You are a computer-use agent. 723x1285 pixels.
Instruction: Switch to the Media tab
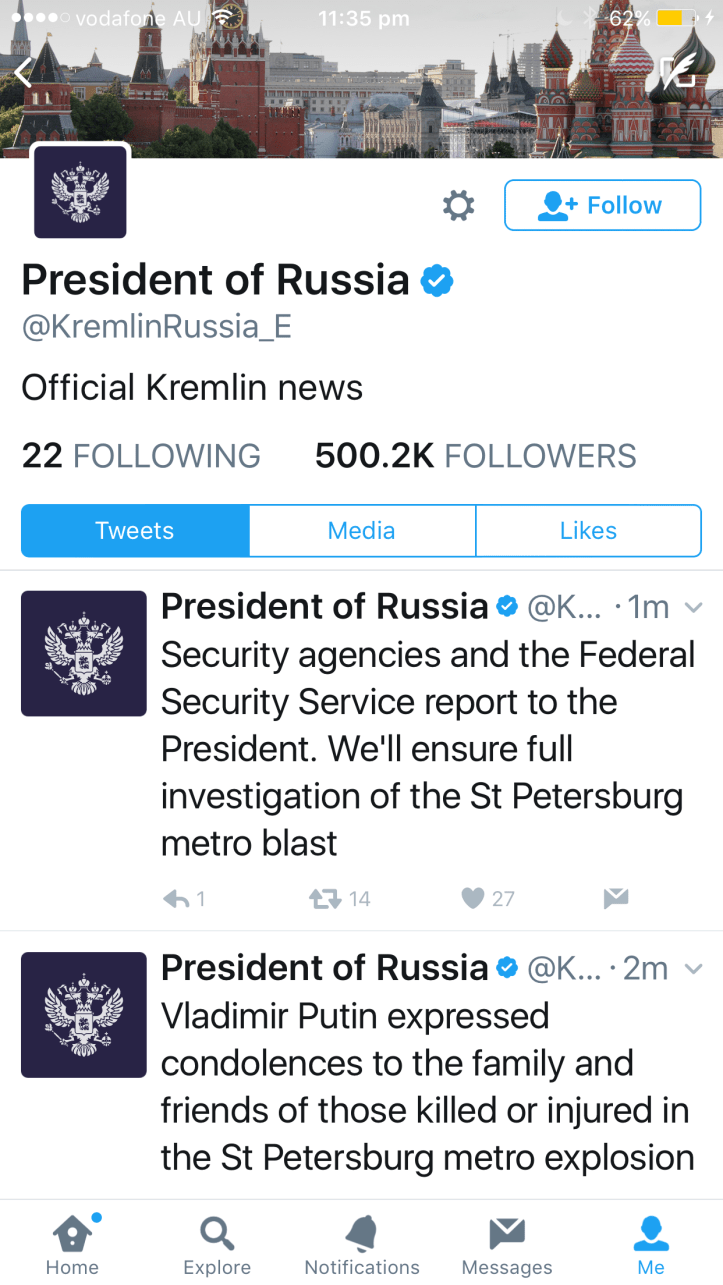point(361,530)
